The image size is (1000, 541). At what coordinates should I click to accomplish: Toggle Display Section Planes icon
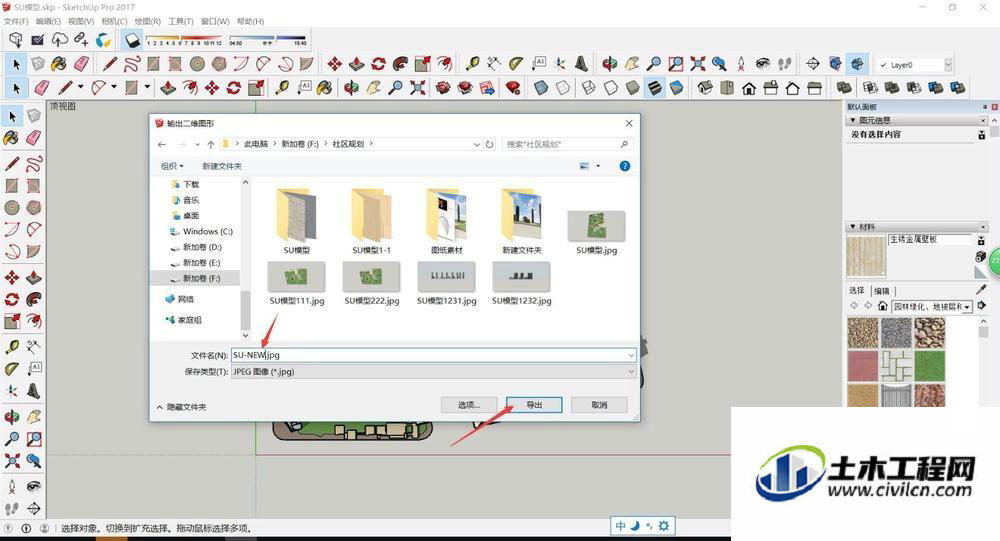[835, 63]
